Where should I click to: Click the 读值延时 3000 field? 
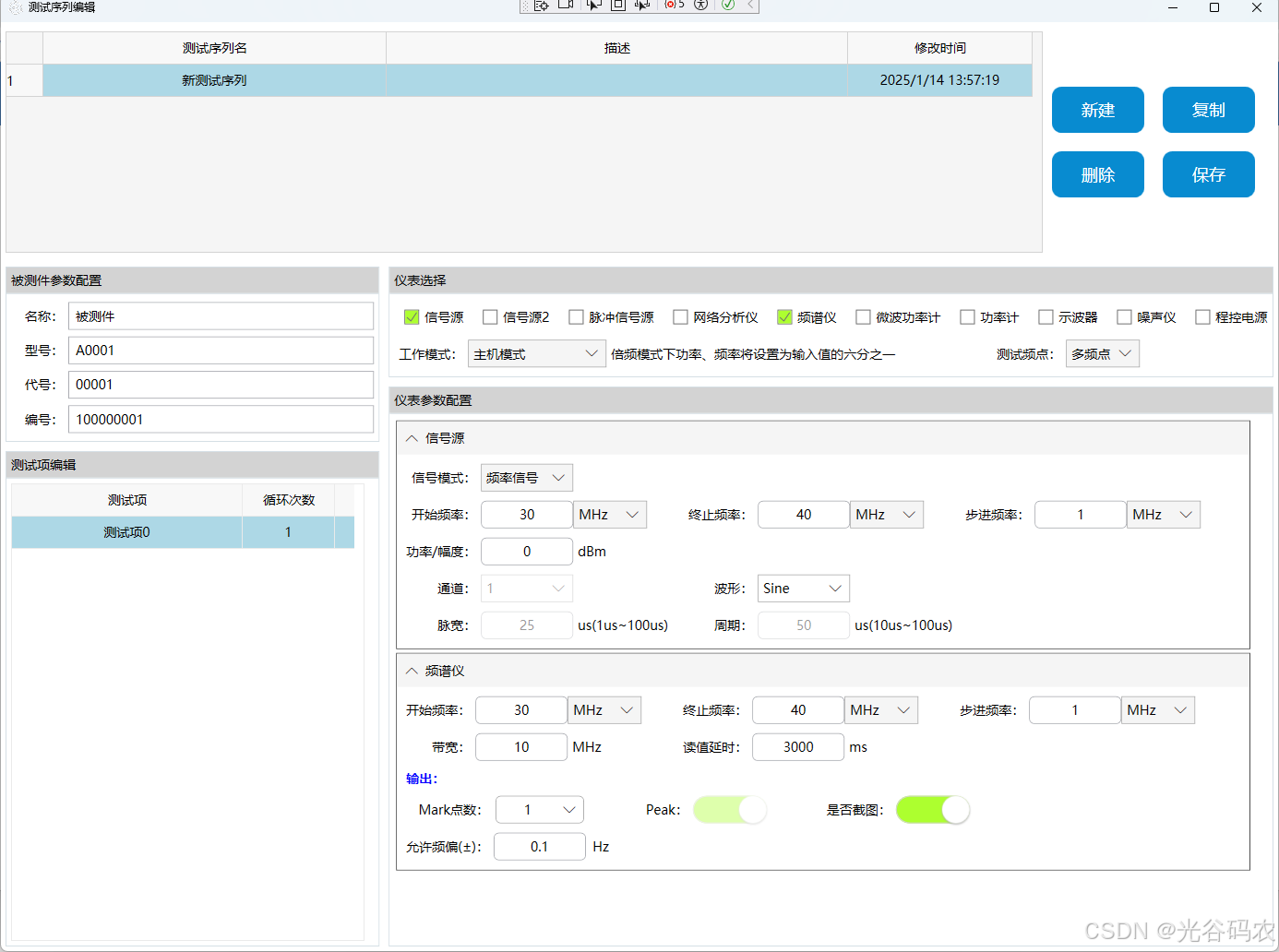click(798, 747)
